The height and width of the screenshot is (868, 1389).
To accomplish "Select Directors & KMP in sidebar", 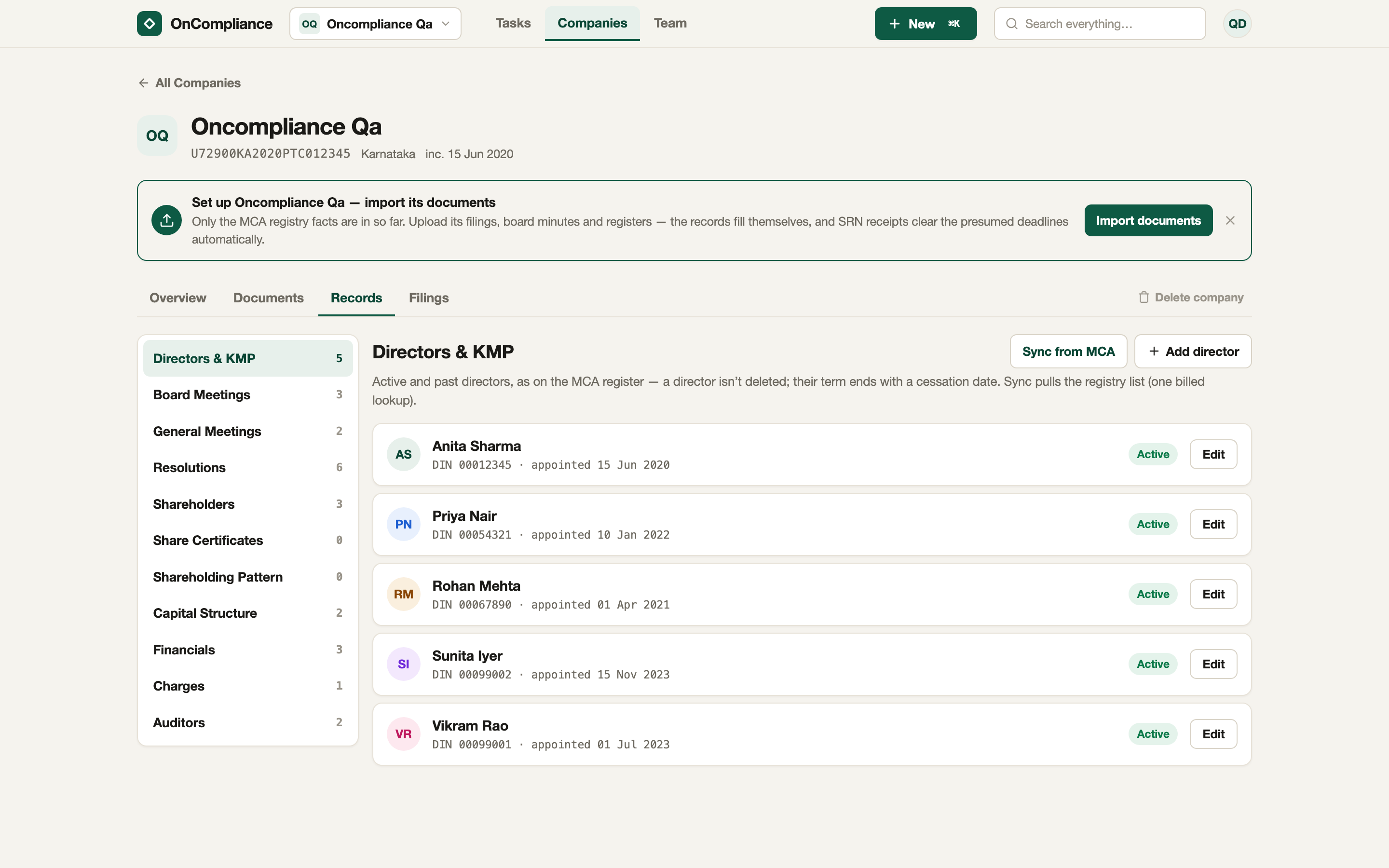I will tap(247, 358).
